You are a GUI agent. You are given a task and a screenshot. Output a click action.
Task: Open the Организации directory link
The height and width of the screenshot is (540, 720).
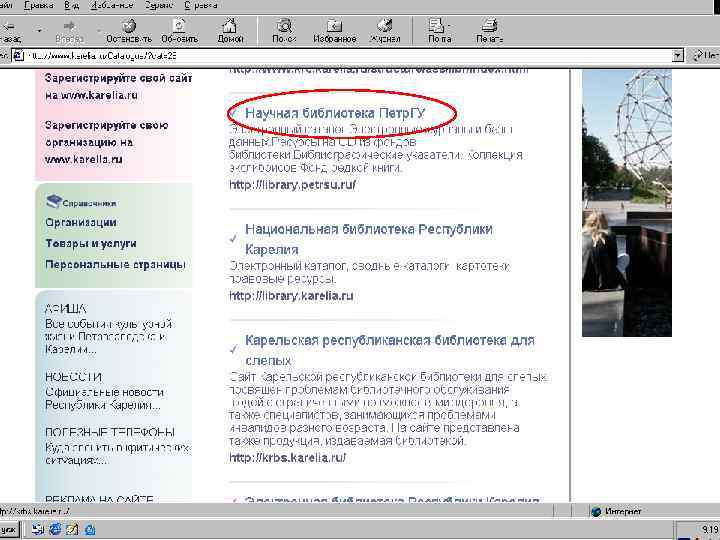[x=81, y=223]
